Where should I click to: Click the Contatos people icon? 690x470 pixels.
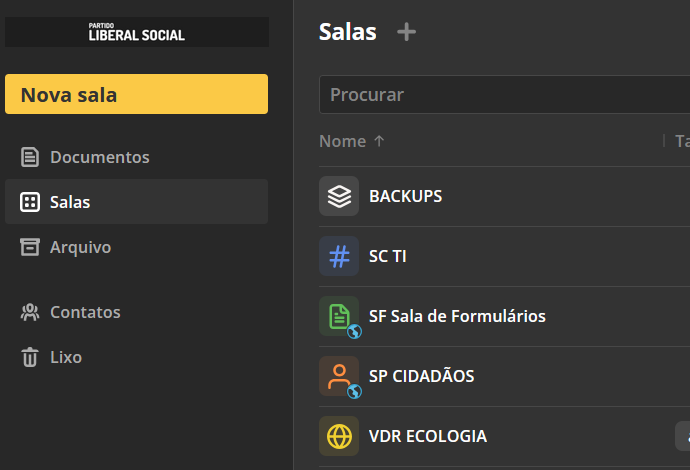coord(30,312)
